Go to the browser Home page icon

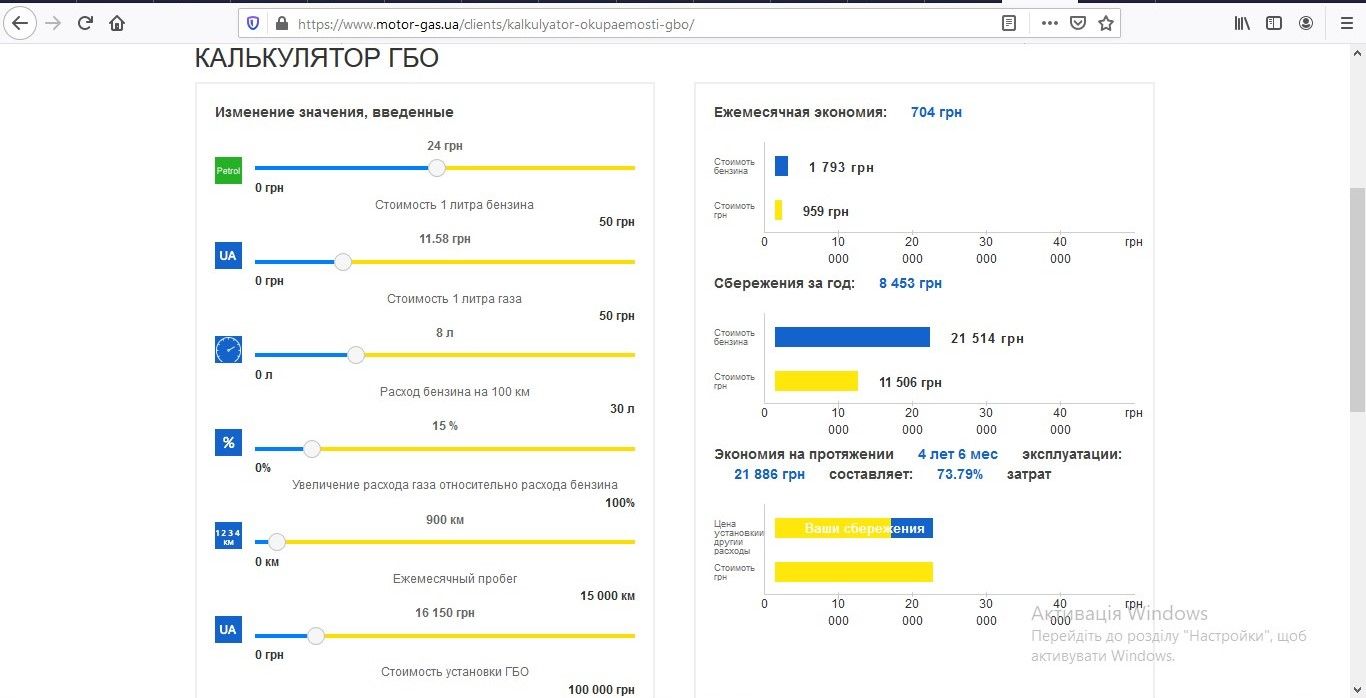tap(117, 23)
